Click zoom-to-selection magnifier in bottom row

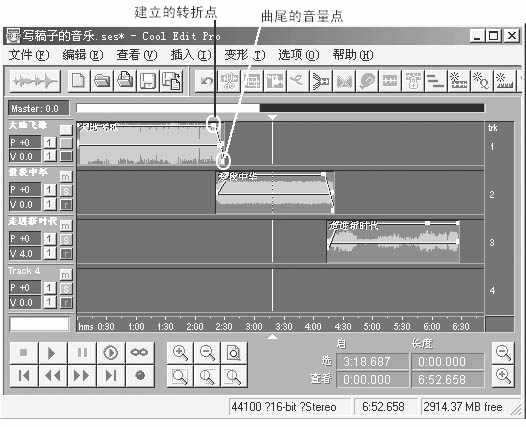(x=180, y=376)
